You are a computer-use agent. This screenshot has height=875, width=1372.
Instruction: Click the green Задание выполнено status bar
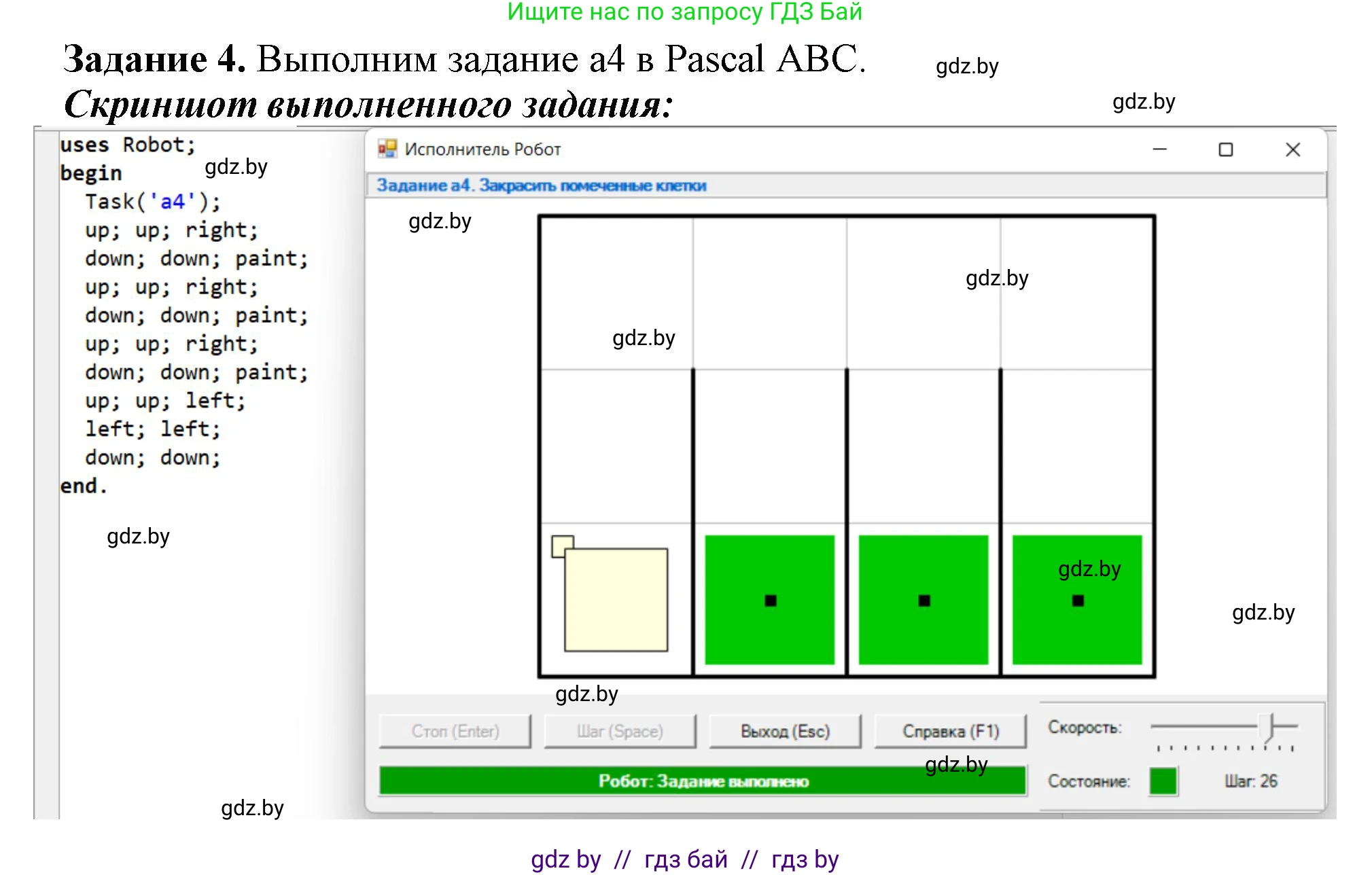702,781
